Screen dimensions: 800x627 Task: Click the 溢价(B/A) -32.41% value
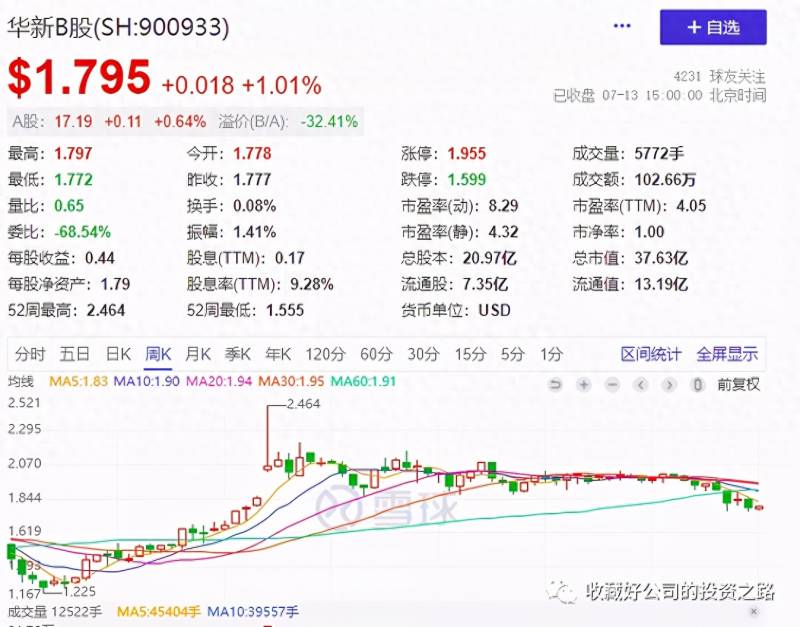(x=329, y=121)
